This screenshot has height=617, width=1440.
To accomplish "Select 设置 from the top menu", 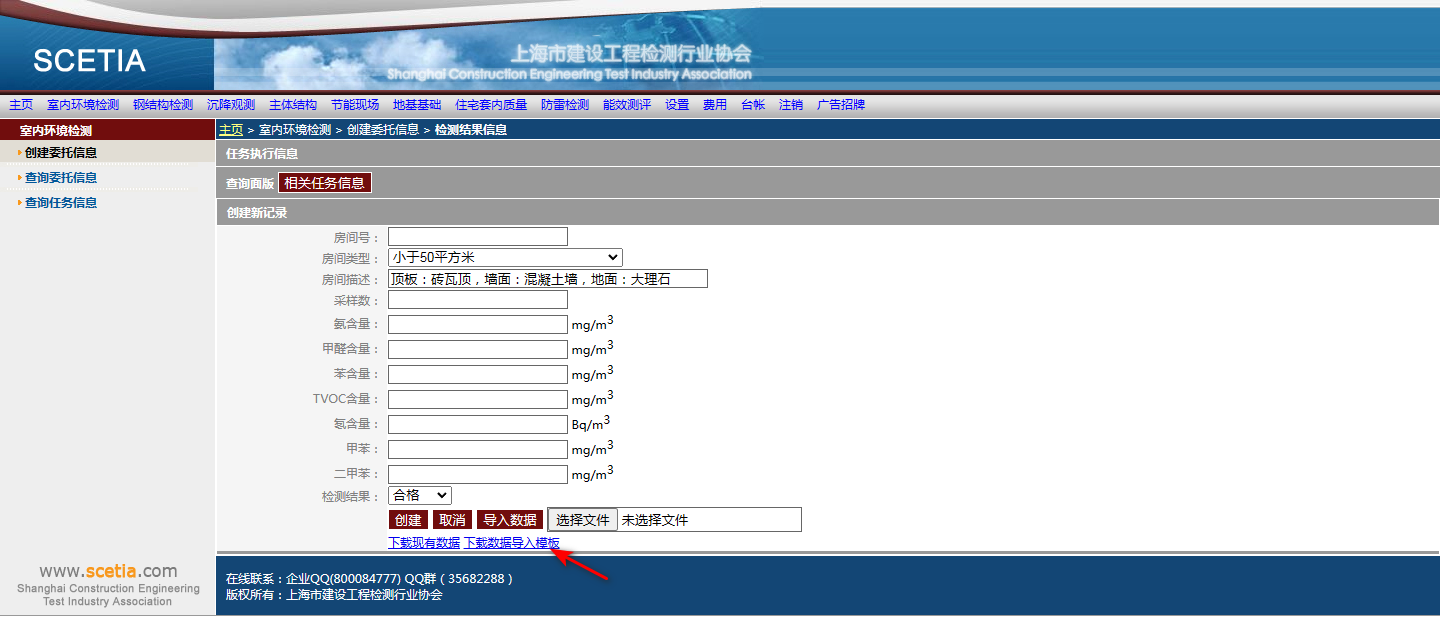I will click(x=677, y=105).
